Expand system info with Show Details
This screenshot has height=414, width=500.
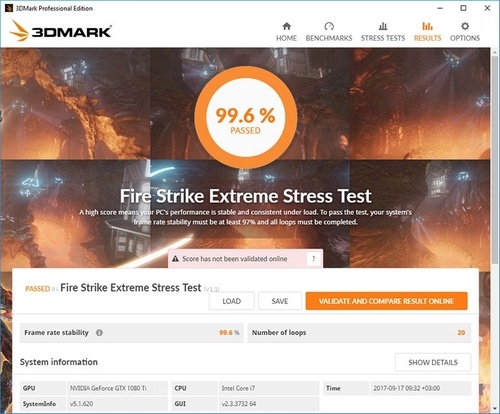[x=433, y=362]
